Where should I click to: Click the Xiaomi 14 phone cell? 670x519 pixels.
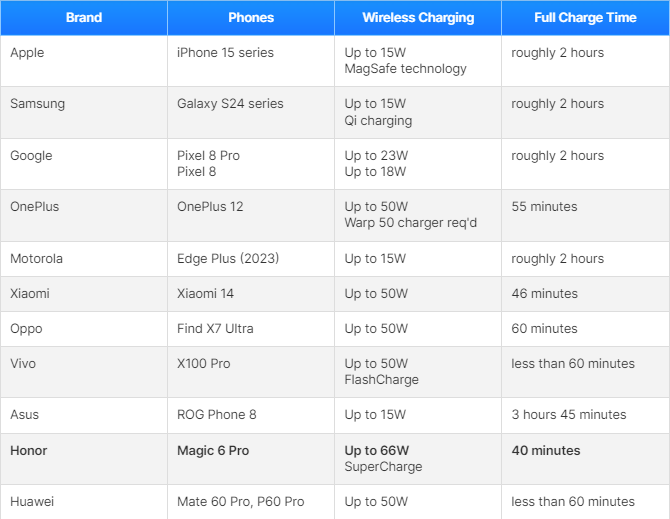coord(205,294)
